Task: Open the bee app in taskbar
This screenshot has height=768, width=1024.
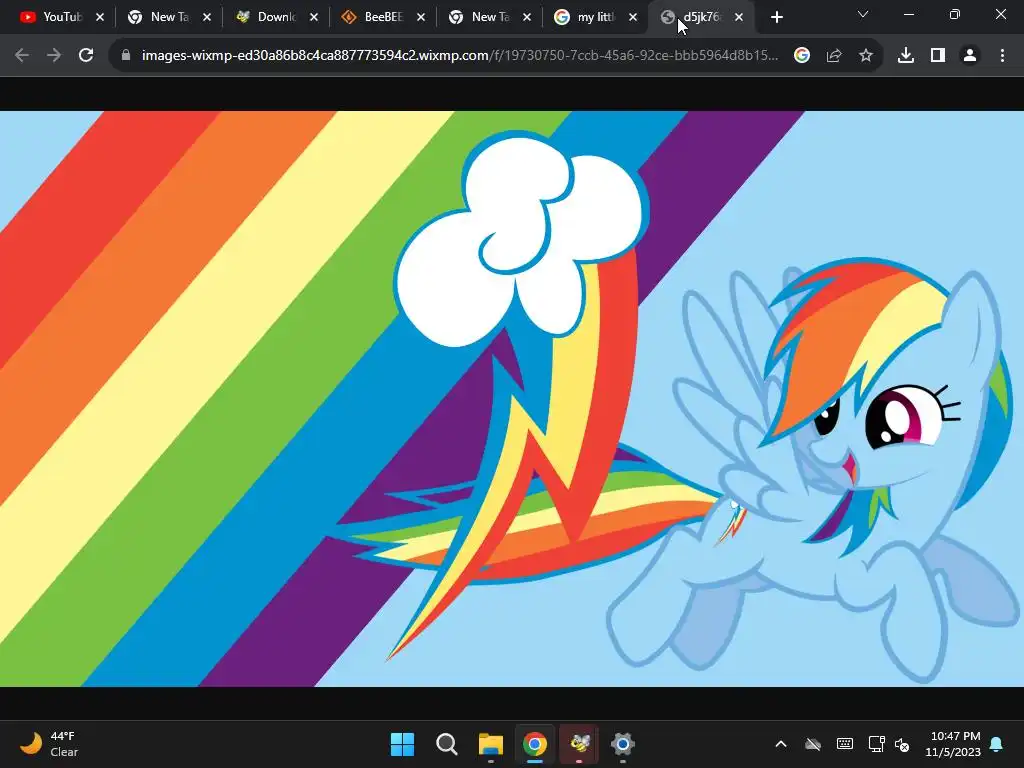Action: 579,744
